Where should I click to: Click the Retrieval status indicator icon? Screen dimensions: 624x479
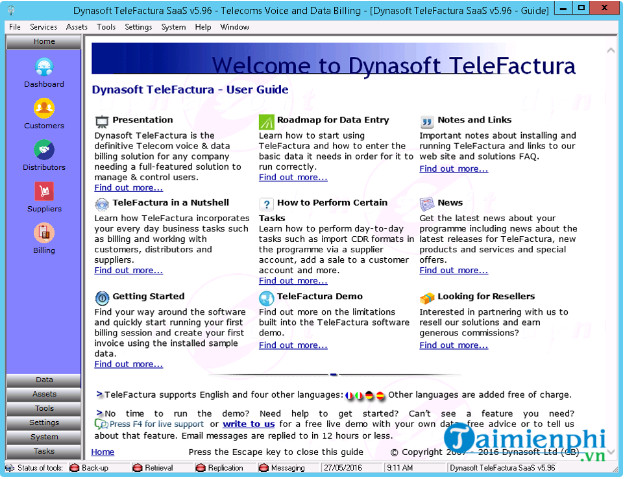(x=137, y=468)
